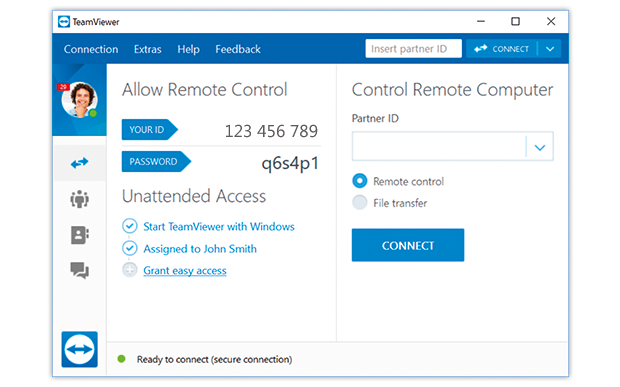Toggle Assigned to John Smith check

coord(129,248)
